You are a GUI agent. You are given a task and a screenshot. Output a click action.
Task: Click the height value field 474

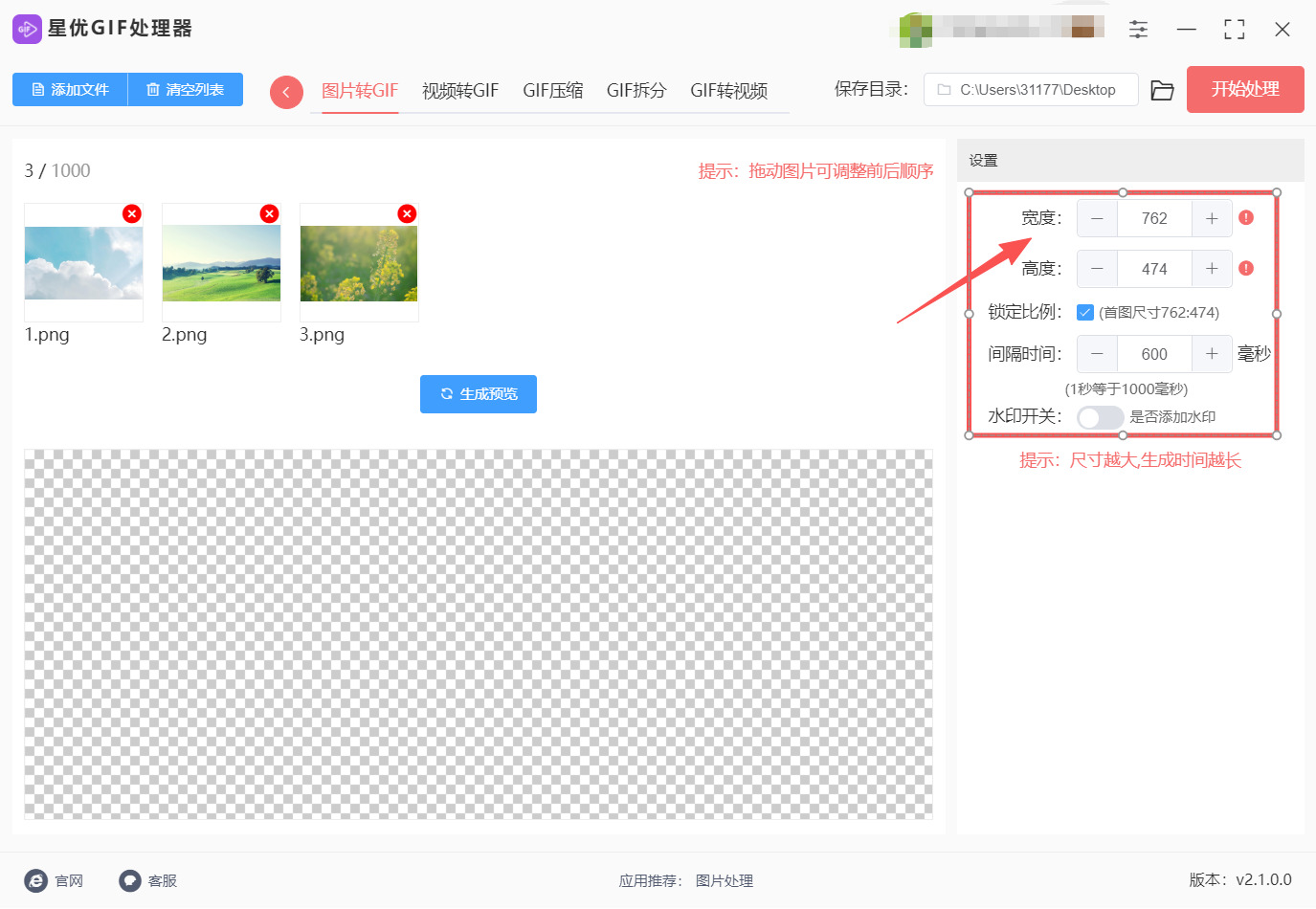(x=1154, y=269)
